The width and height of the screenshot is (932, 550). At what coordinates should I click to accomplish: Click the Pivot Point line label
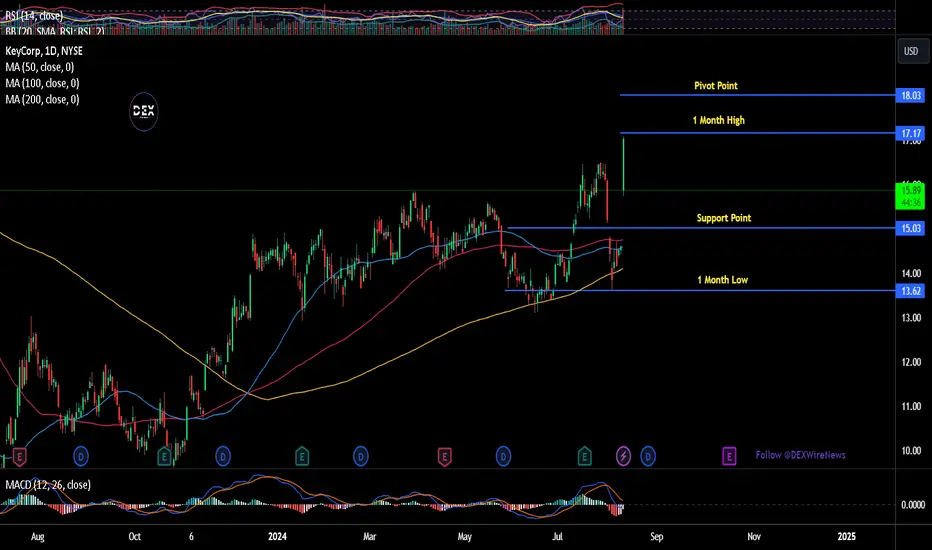716,86
